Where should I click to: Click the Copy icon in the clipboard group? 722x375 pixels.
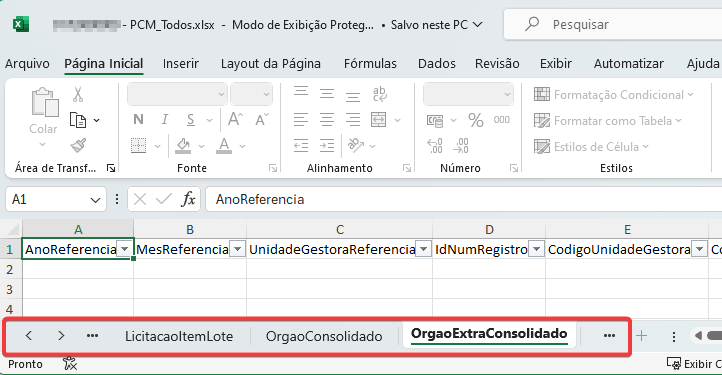[78, 120]
